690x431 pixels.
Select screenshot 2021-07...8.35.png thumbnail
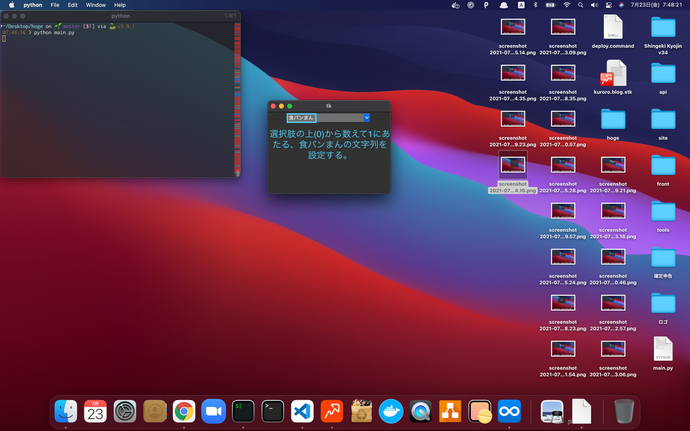coord(563,73)
